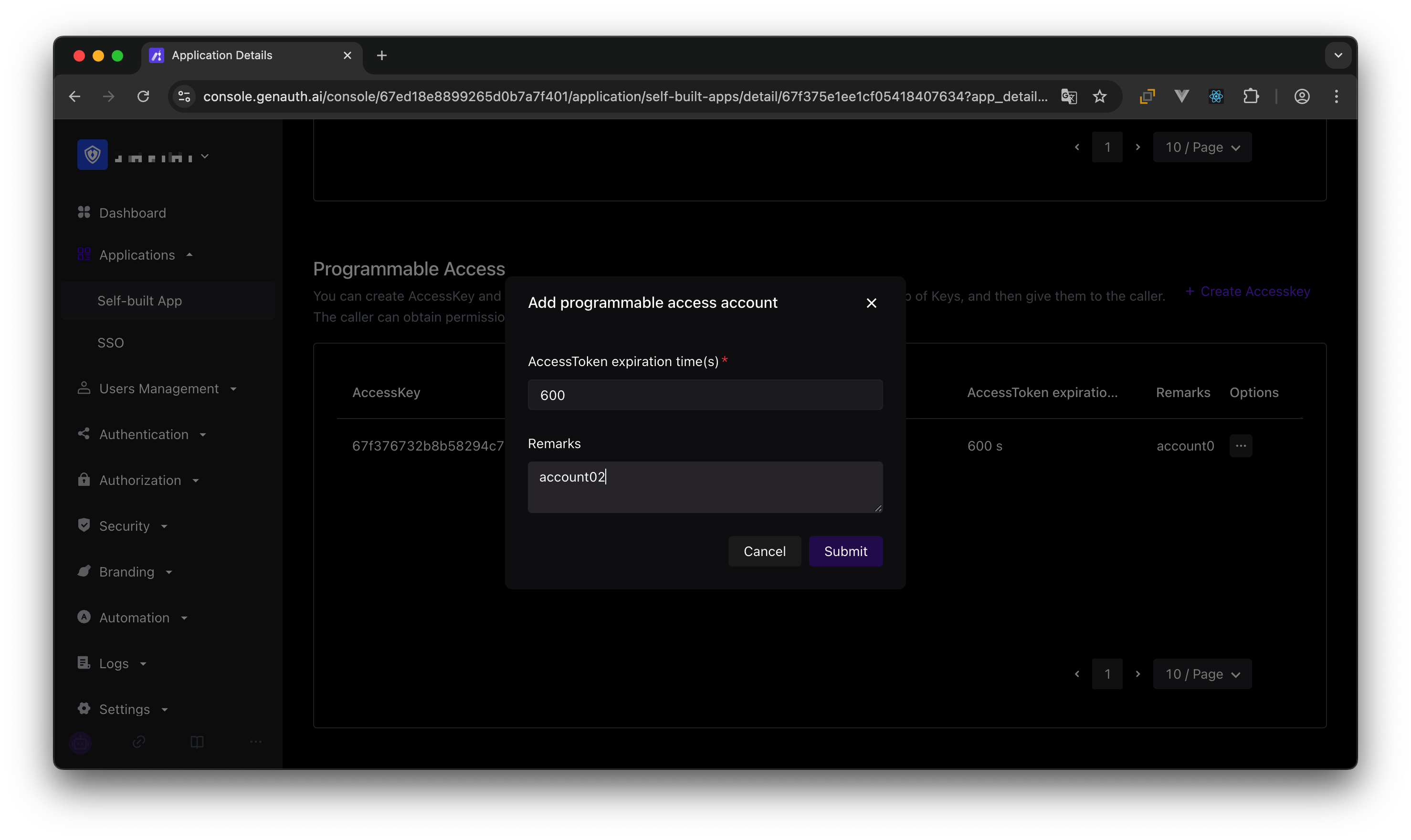
Task: Click the Automation circle icon
Action: coord(84,617)
